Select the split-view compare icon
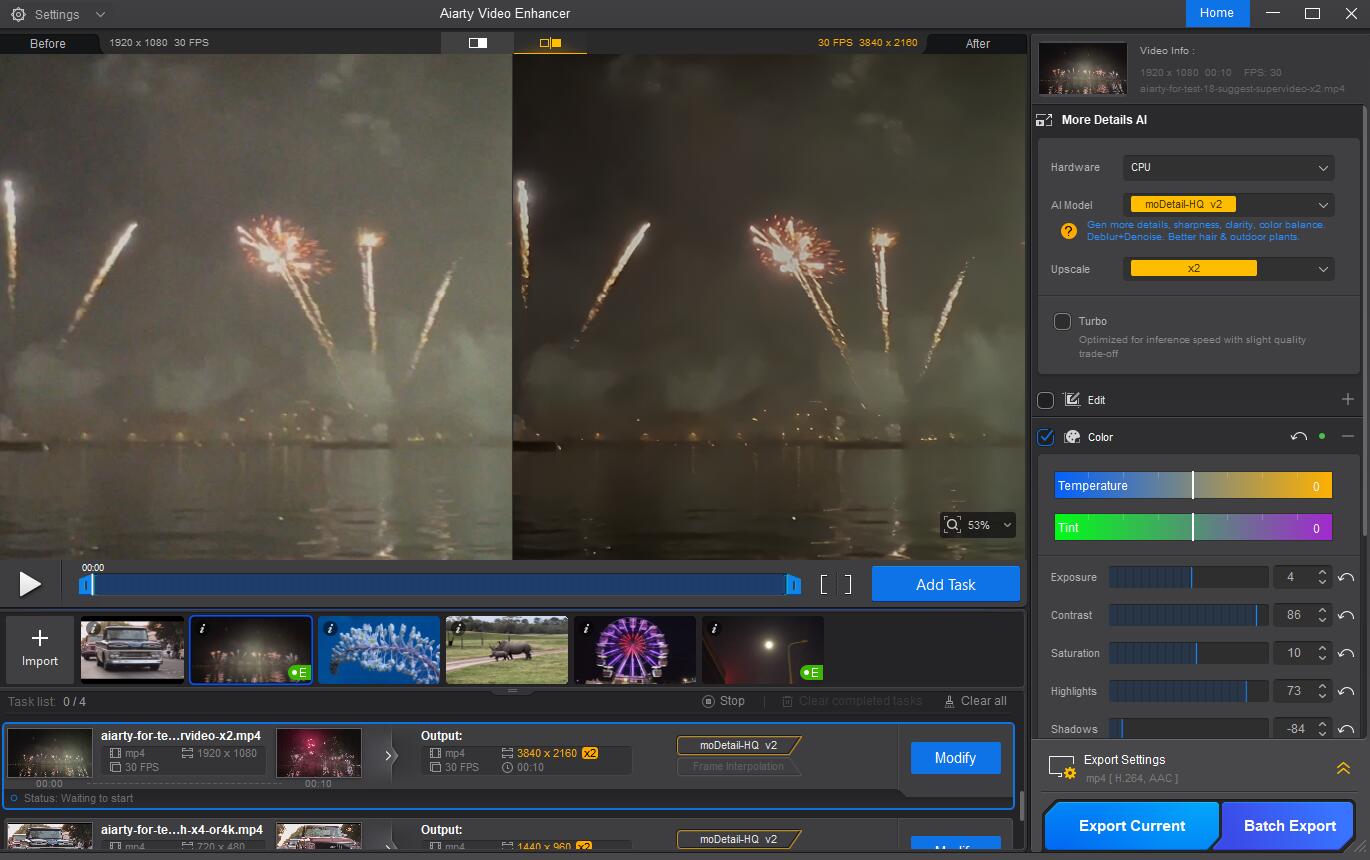The width and height of the screenshot is (1370, 860). pos(477,43)
